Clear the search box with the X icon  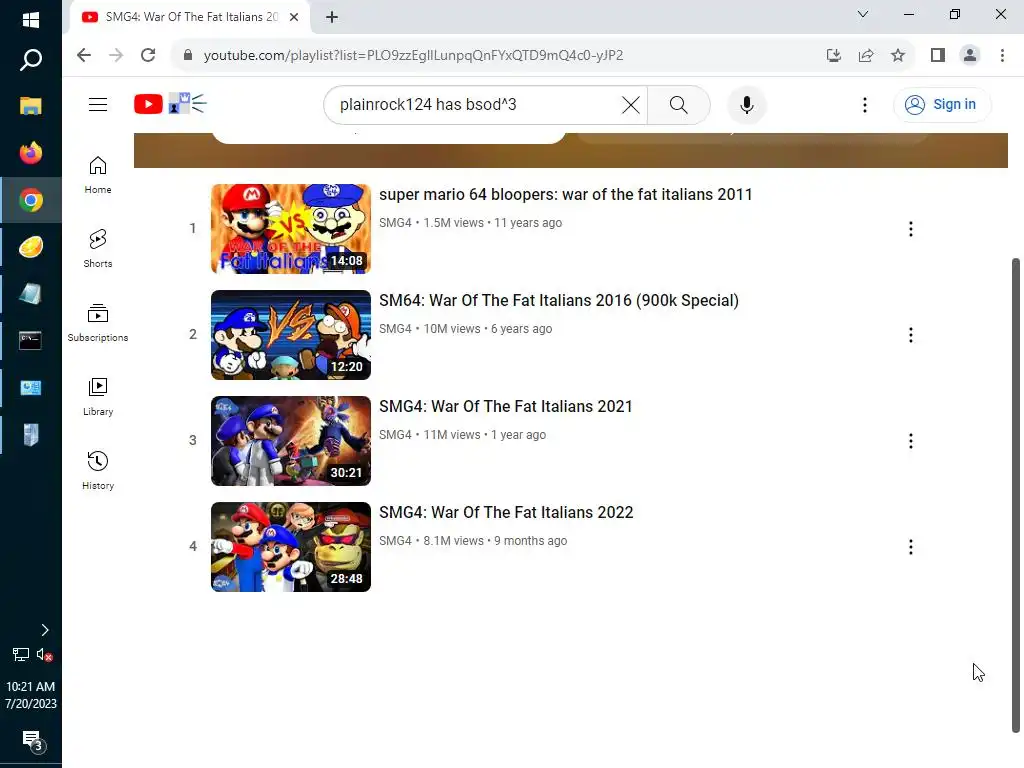point(630,104)
